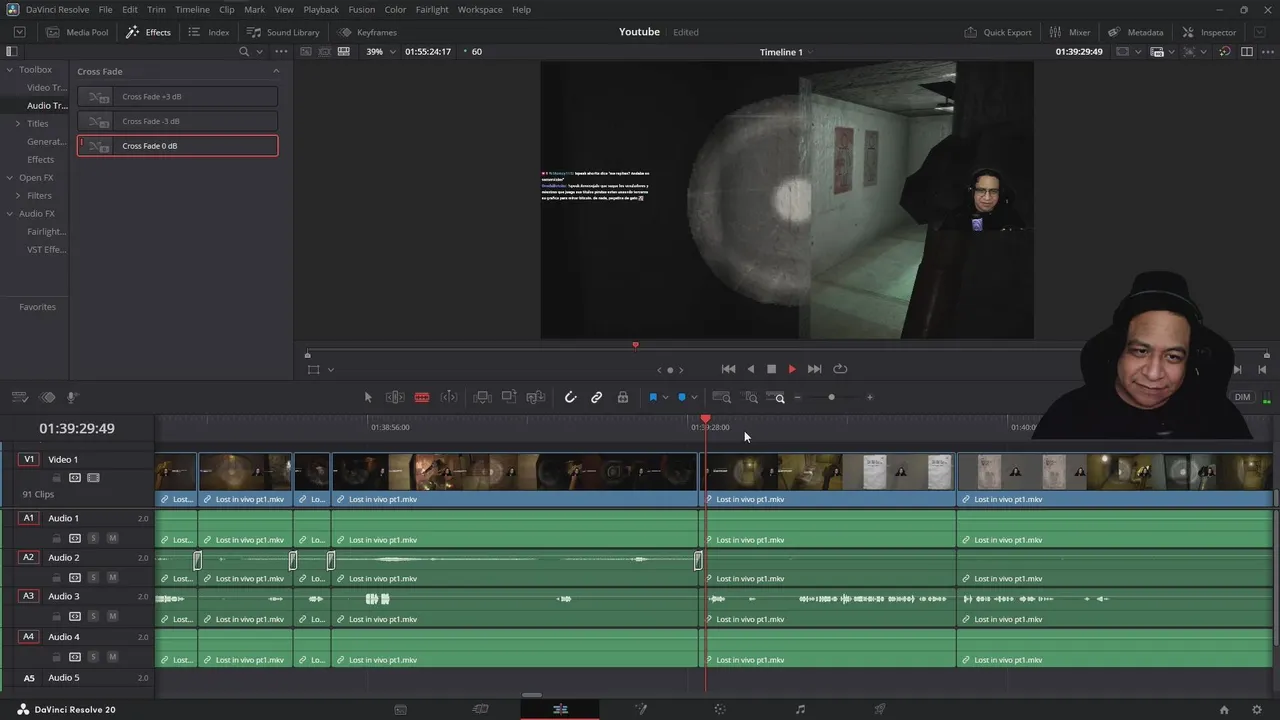Mute the Audio 1 track
The height and width of the screenshot is (720, 1280).
point(112,538)
